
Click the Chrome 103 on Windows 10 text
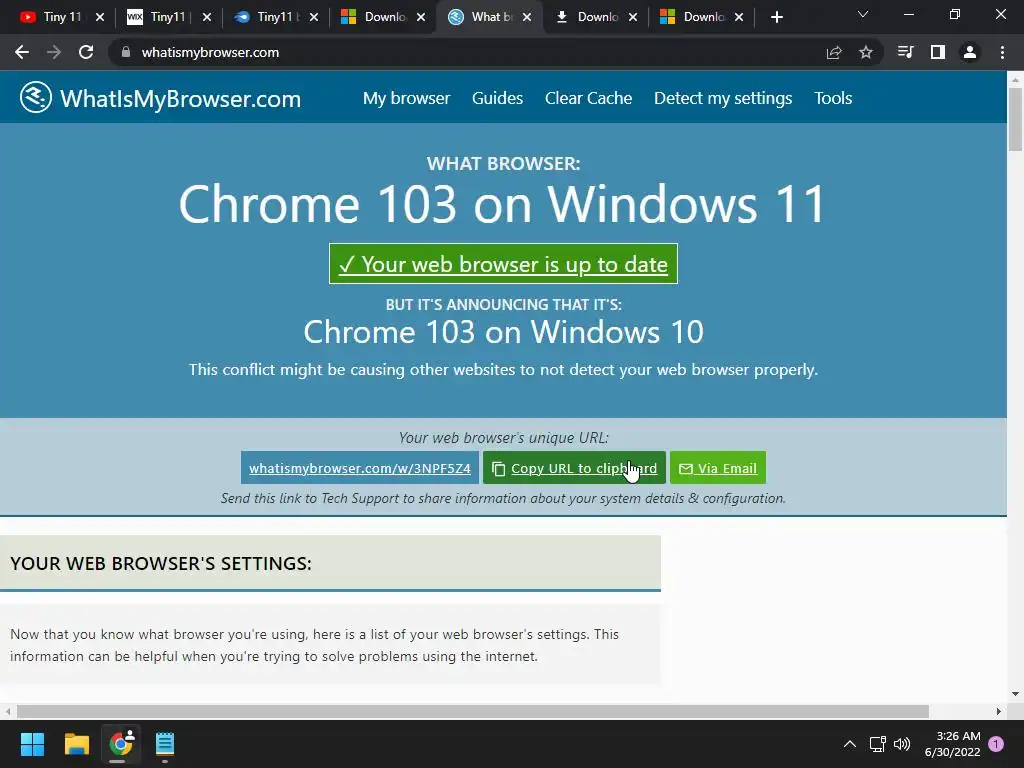(x=503, y=332)
